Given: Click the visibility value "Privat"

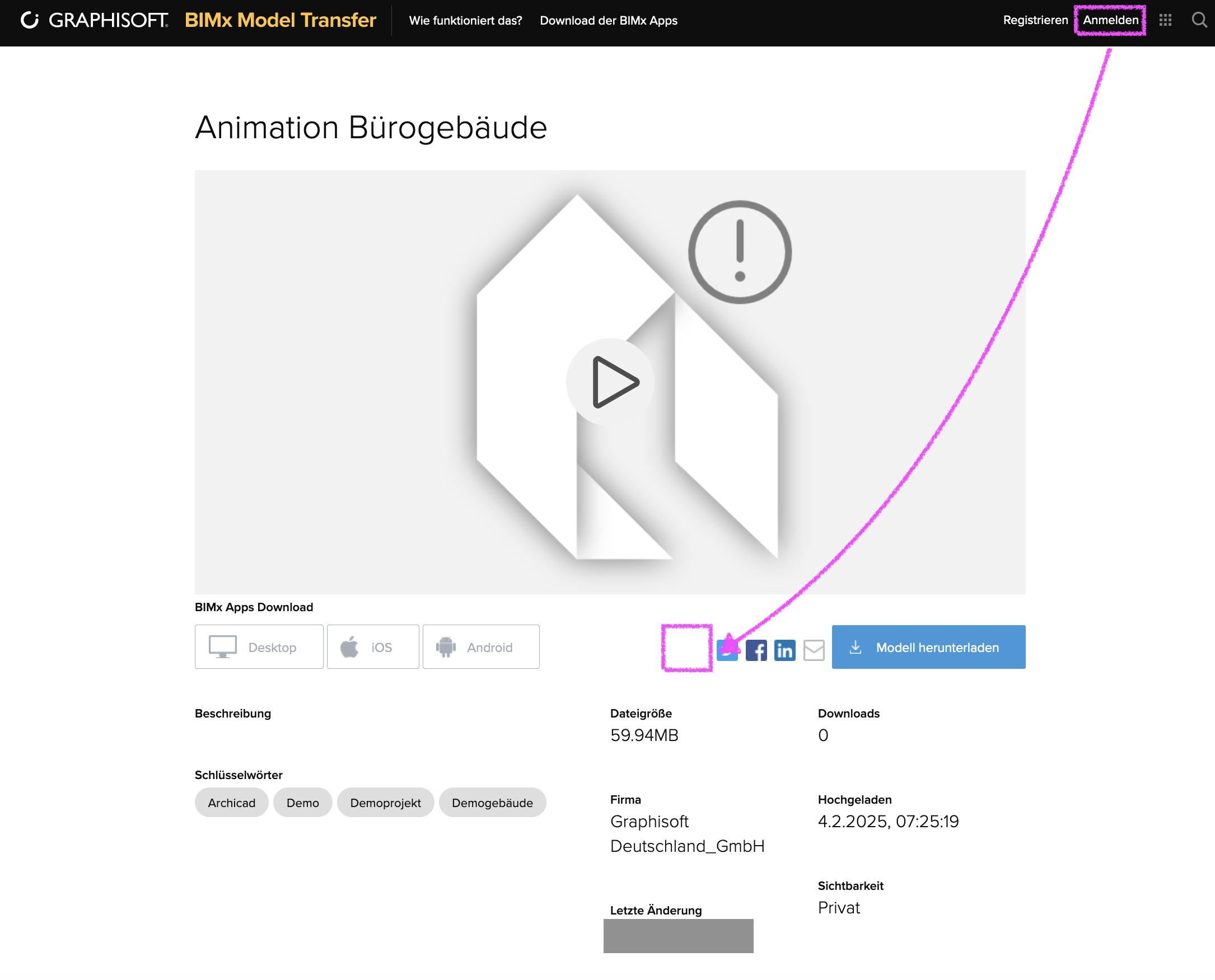Looking at the screenshot, I should click(x=838, y=908).
